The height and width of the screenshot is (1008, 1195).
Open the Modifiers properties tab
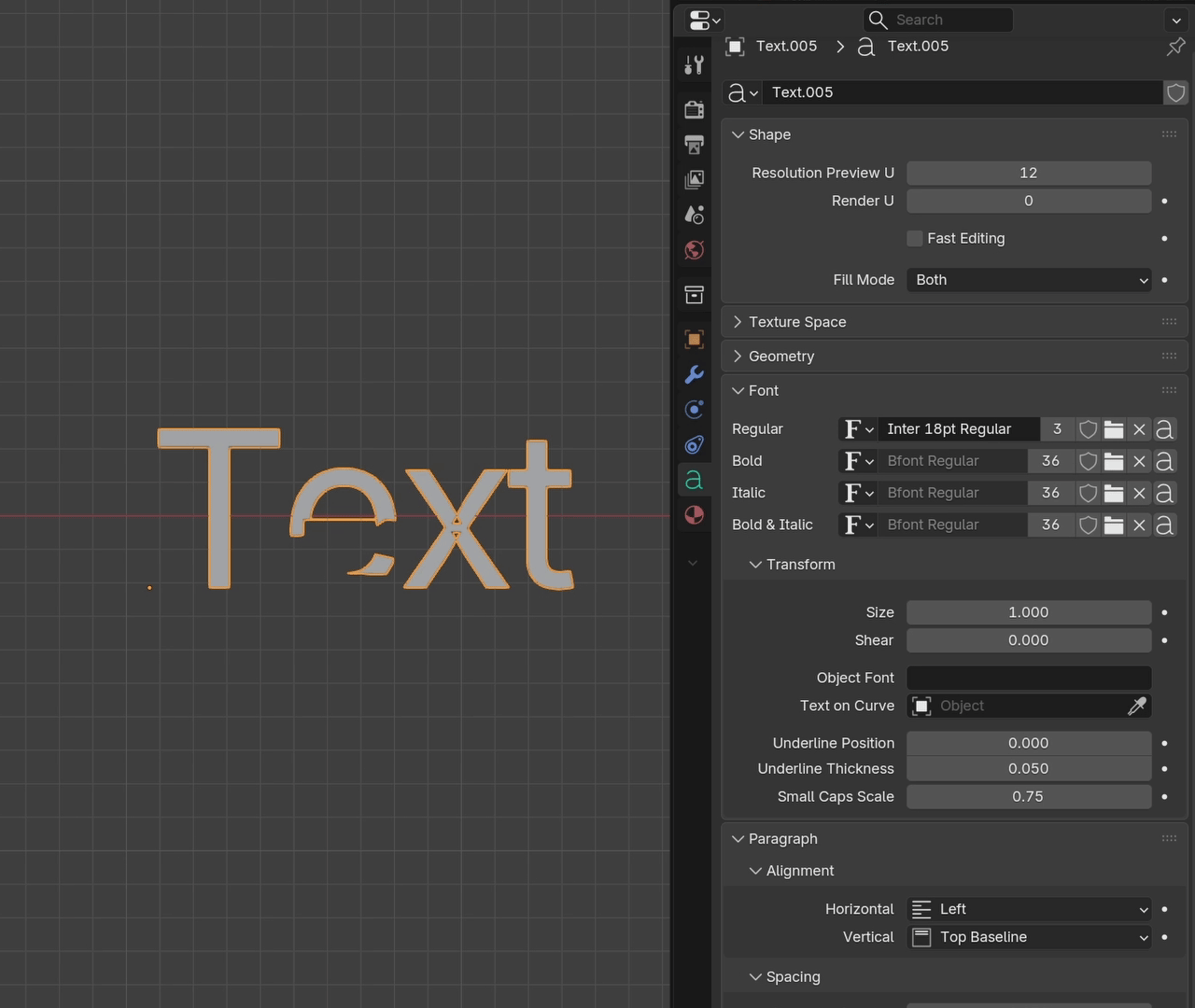click(694, 374)
